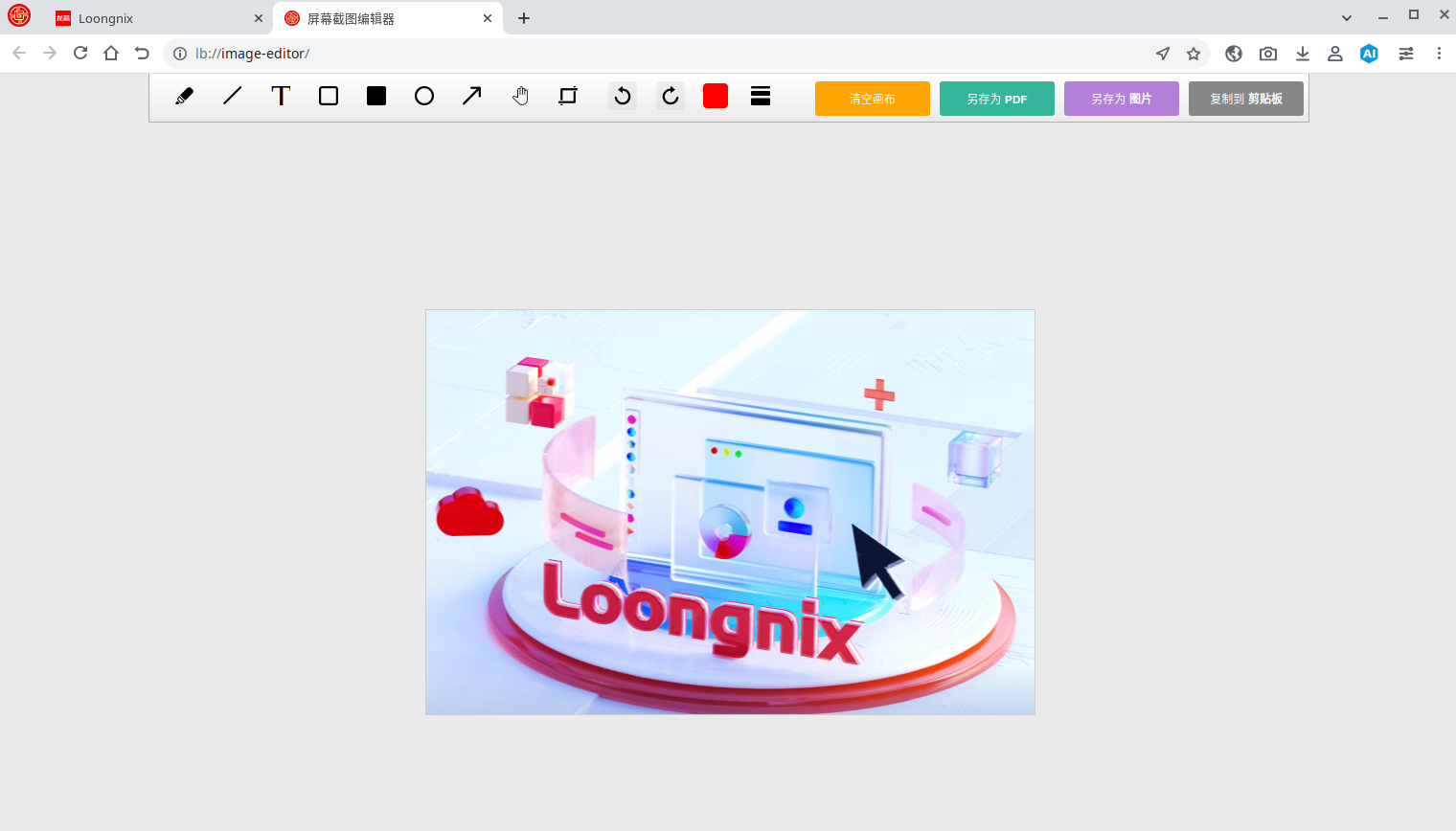Reload the current page
This screenshot has width=1456, height=831.
[80, 54]
